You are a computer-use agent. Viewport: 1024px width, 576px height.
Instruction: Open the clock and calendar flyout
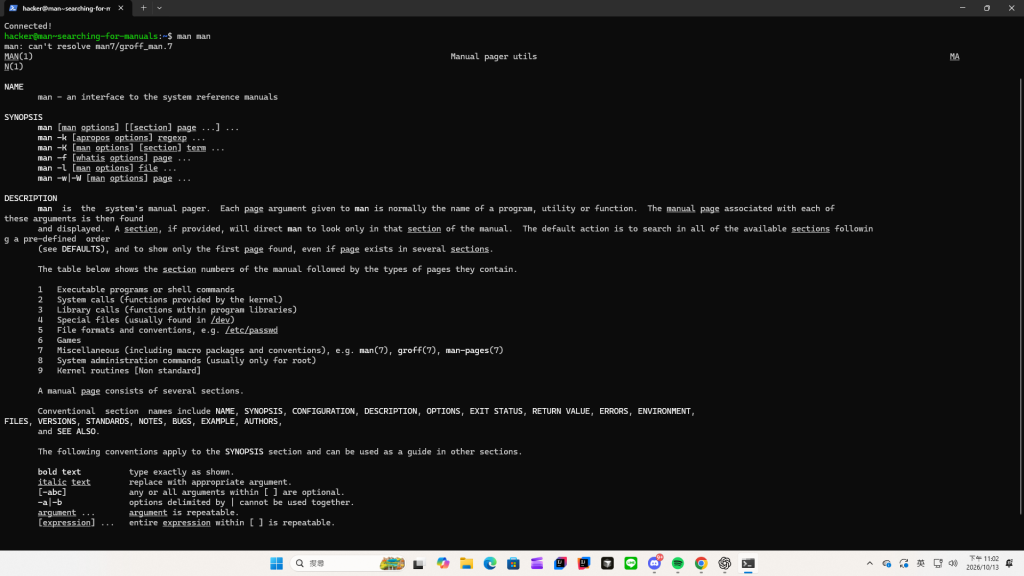[983, 564]
